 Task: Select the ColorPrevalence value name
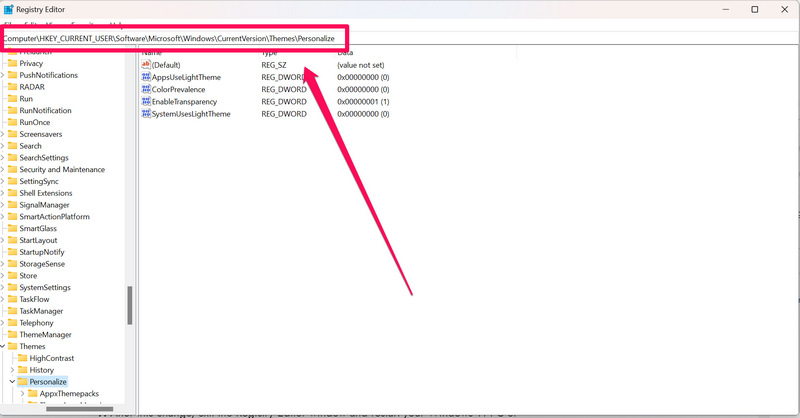(178, 89)
